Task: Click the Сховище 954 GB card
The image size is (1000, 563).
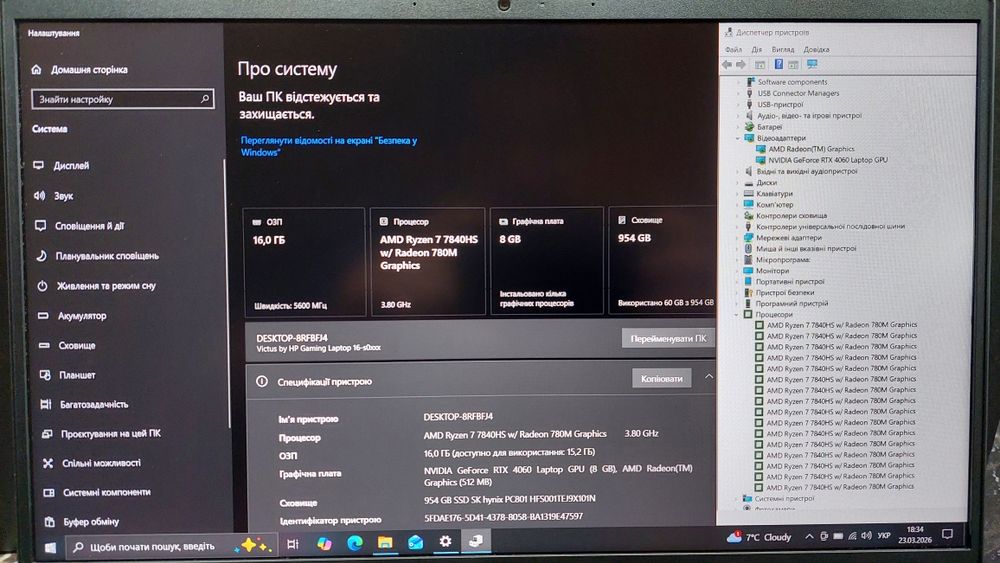Action: click(663, 260)
